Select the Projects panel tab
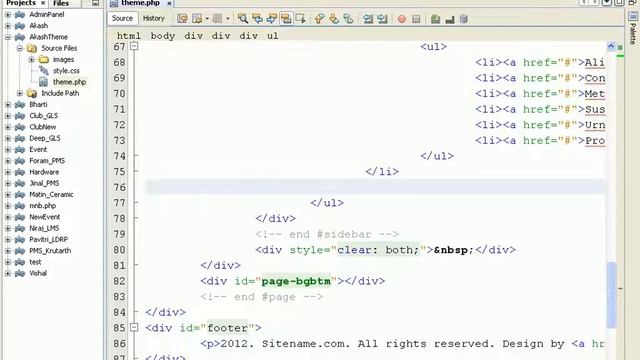The height and width of the screenshot is (360, 640). (21, 3)
